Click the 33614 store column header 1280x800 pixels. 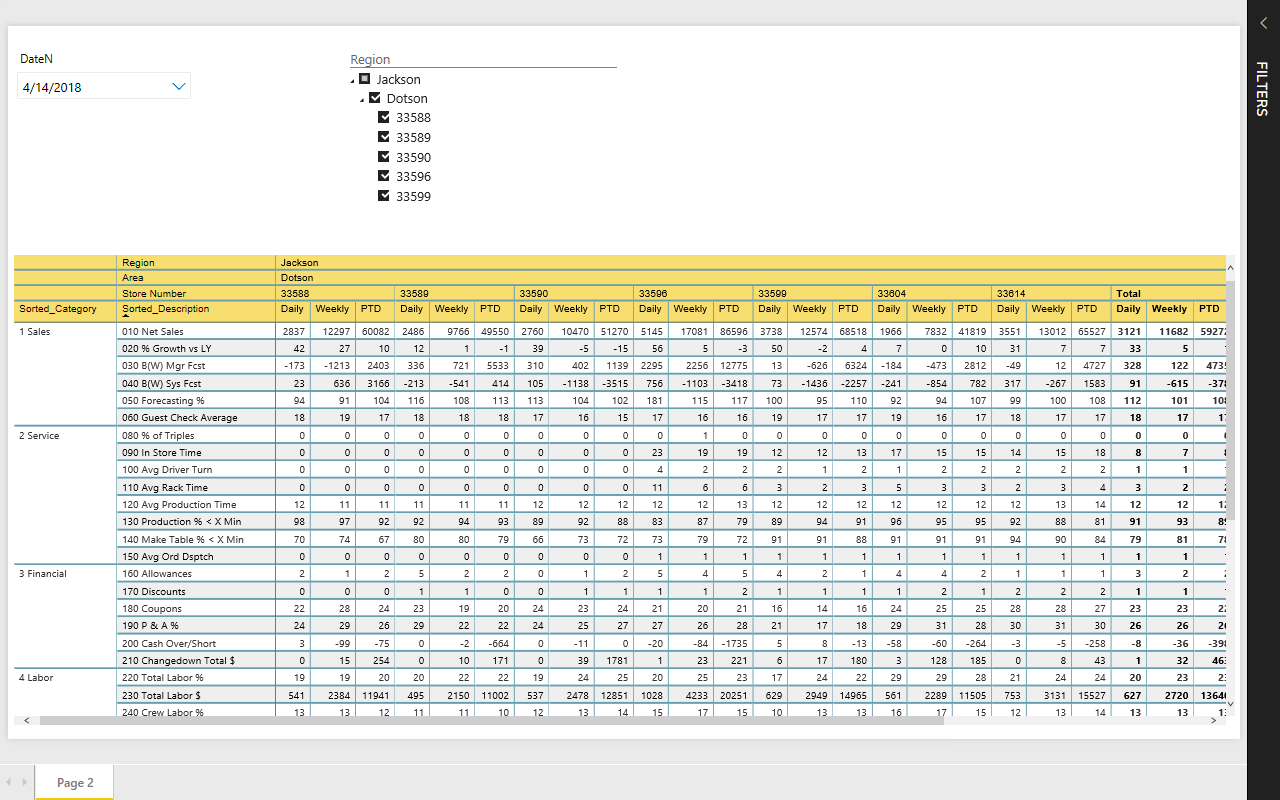[1013, 293]
